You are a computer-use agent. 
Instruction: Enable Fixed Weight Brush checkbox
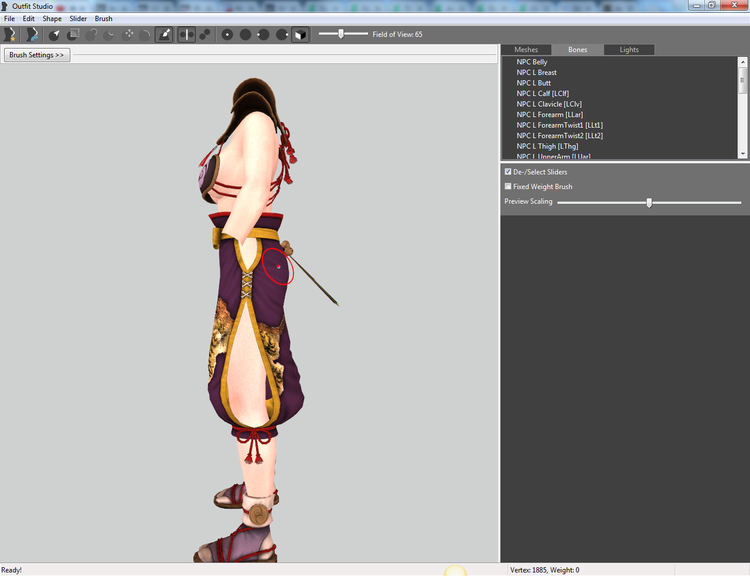tap(508, 186)
